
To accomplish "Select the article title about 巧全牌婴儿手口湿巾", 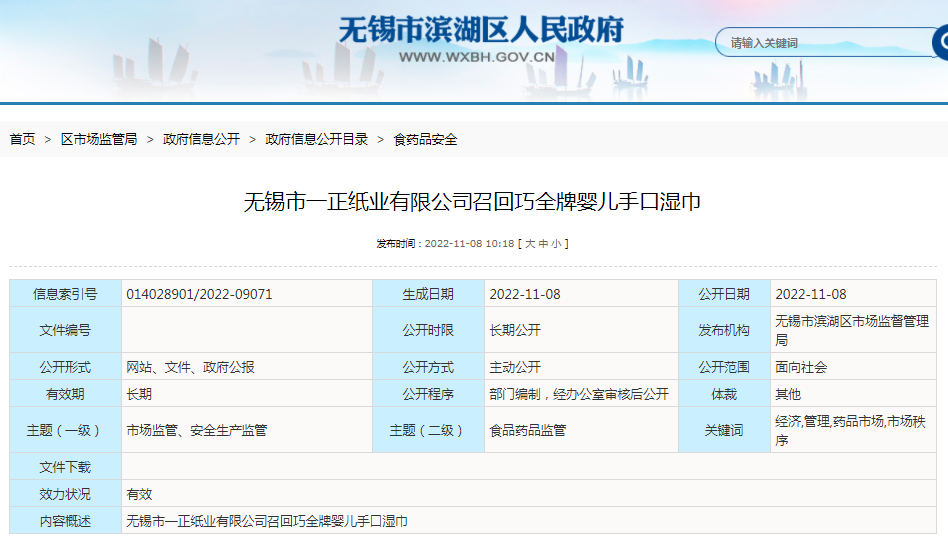I will point(472,201).
